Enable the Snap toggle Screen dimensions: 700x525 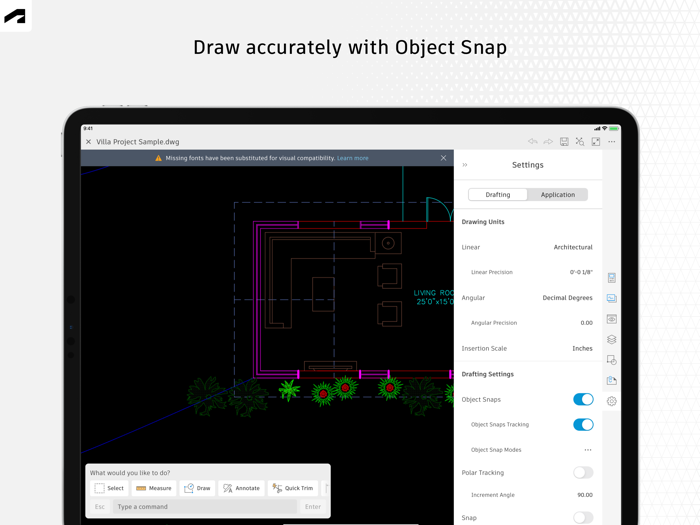point(583,517)
